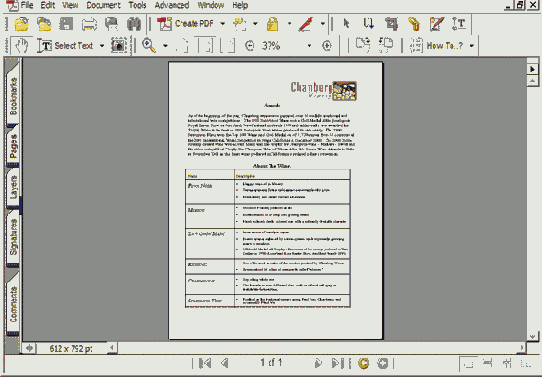Click the zoom in plus button
The height and width of the screenshot is (377, 542).
pyautogui.click(x=327, y=46)
